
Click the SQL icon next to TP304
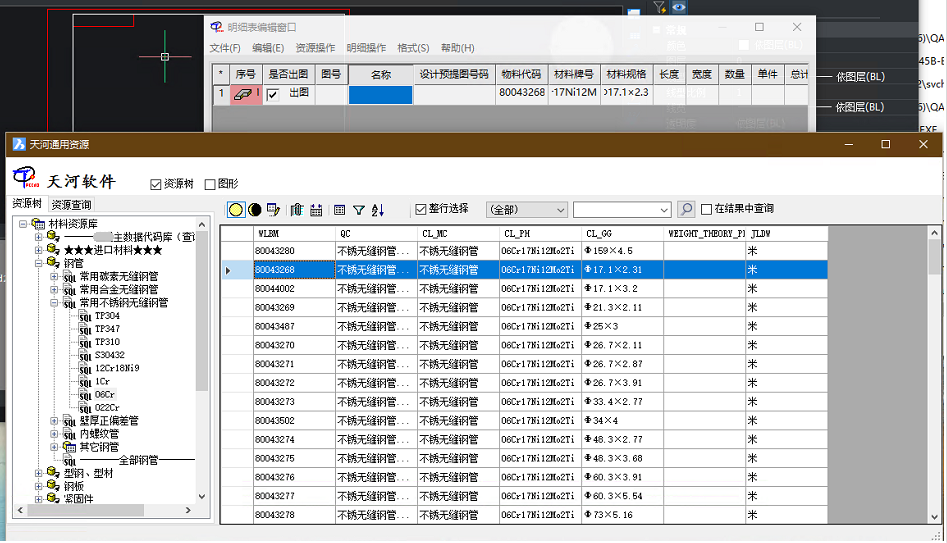[x=85, y=316]
